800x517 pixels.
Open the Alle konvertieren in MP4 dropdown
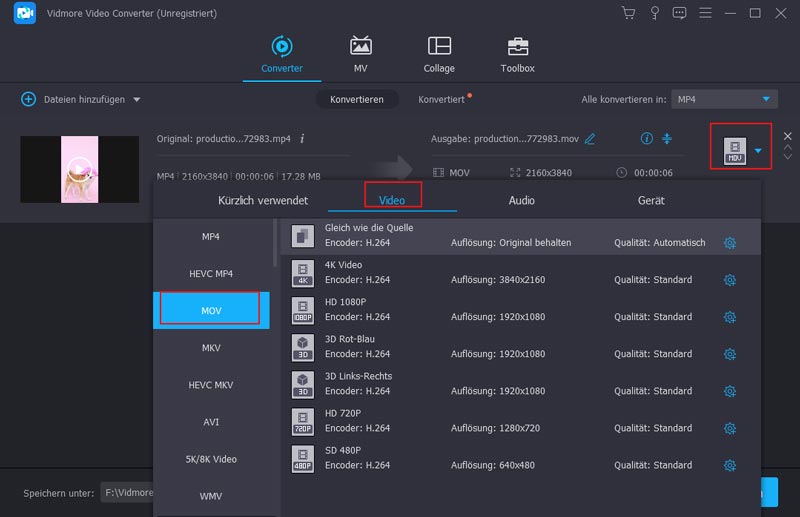coord(724,100)
